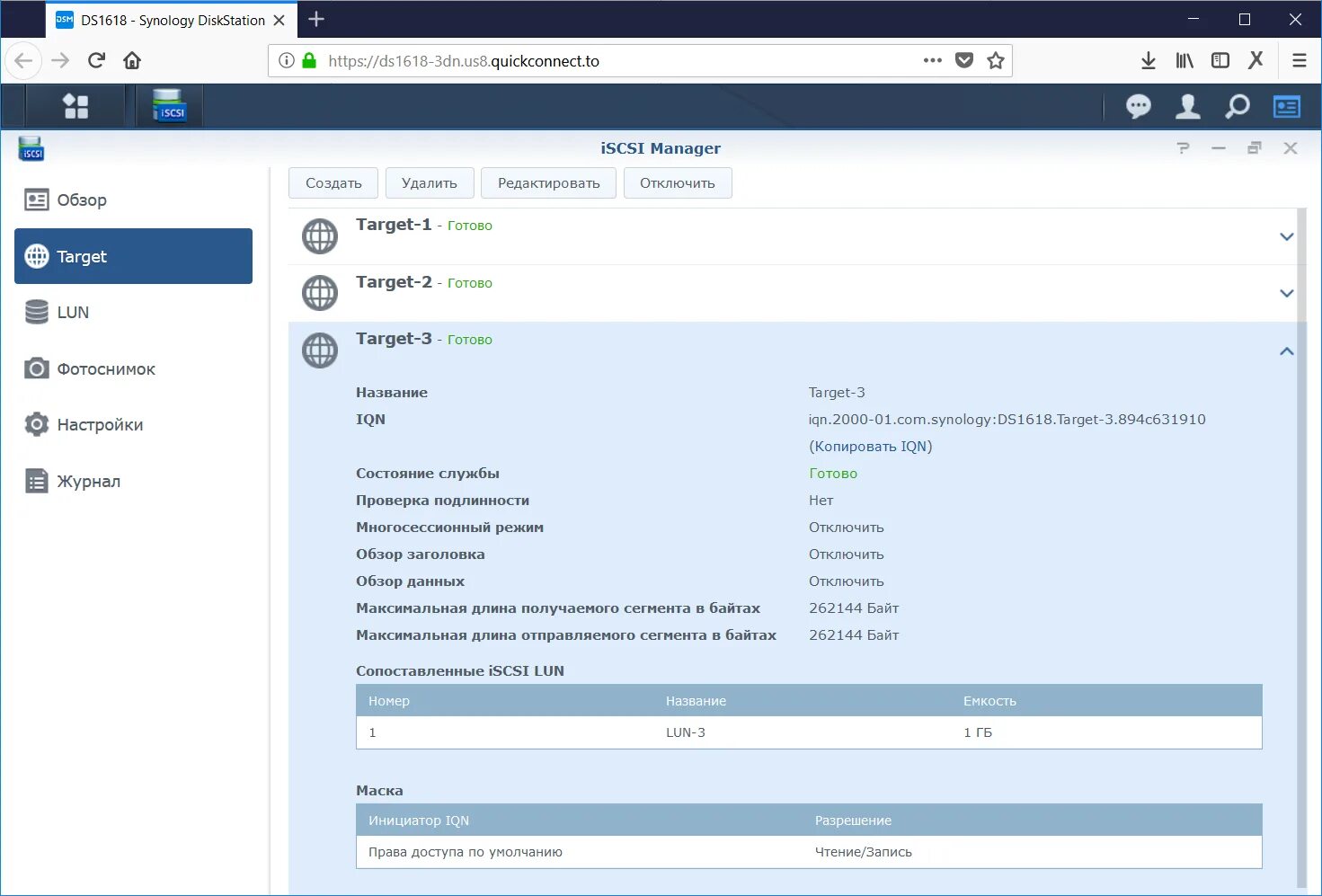Open a new browser tab
The height and width of the screenshot is (896, 1322).
click(316, 19)
